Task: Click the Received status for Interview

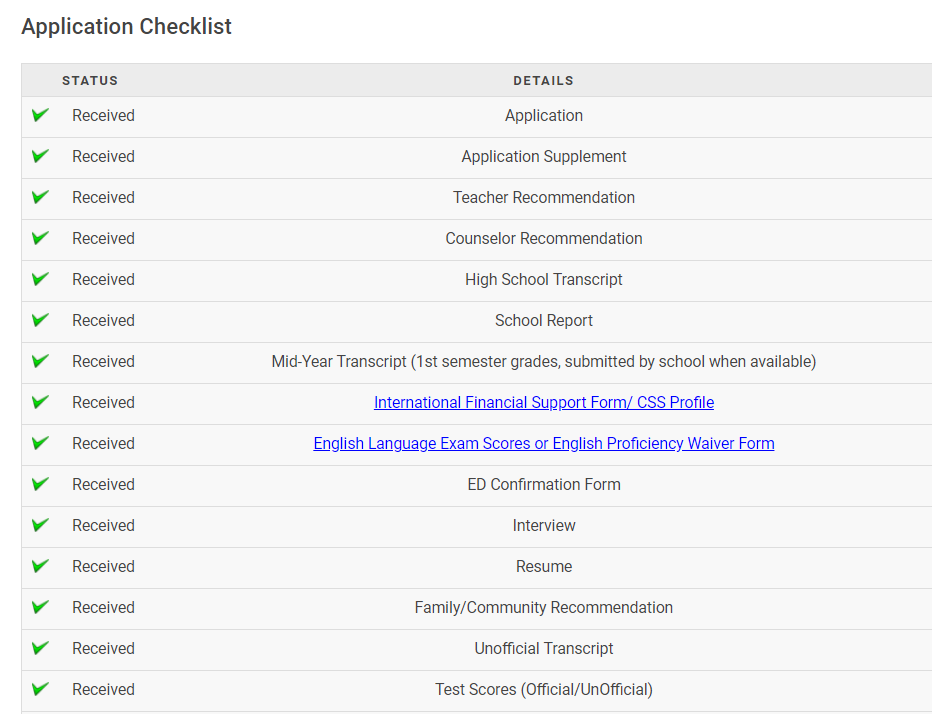Action: (x=103, y=526)
